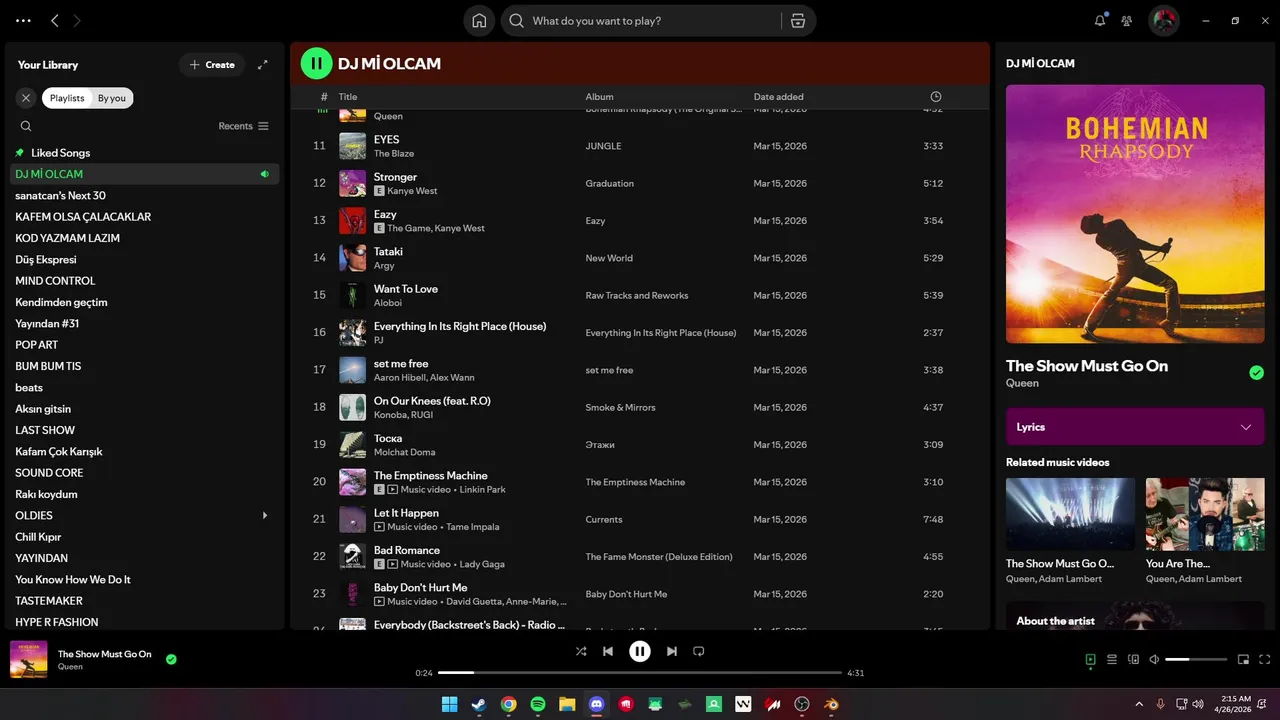Open Blender from the taskbar
The image size is (1280, 720).
click(831, 704)
